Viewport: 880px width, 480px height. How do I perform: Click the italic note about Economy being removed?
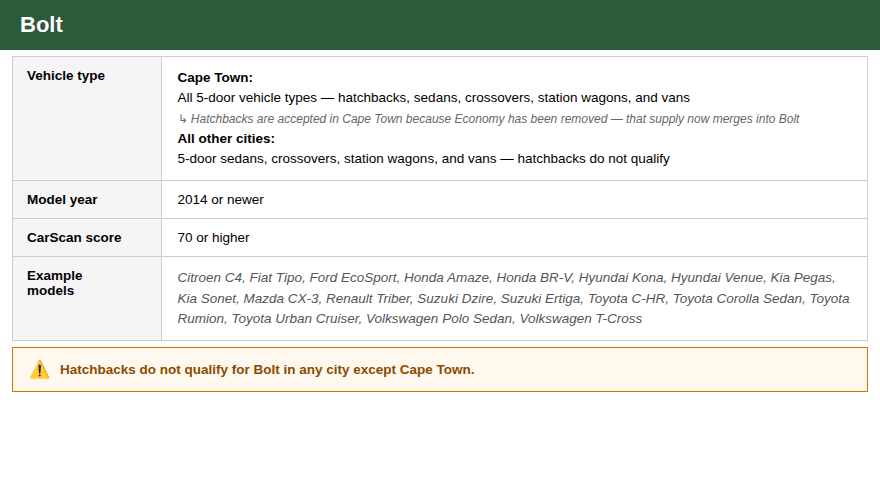488,119
